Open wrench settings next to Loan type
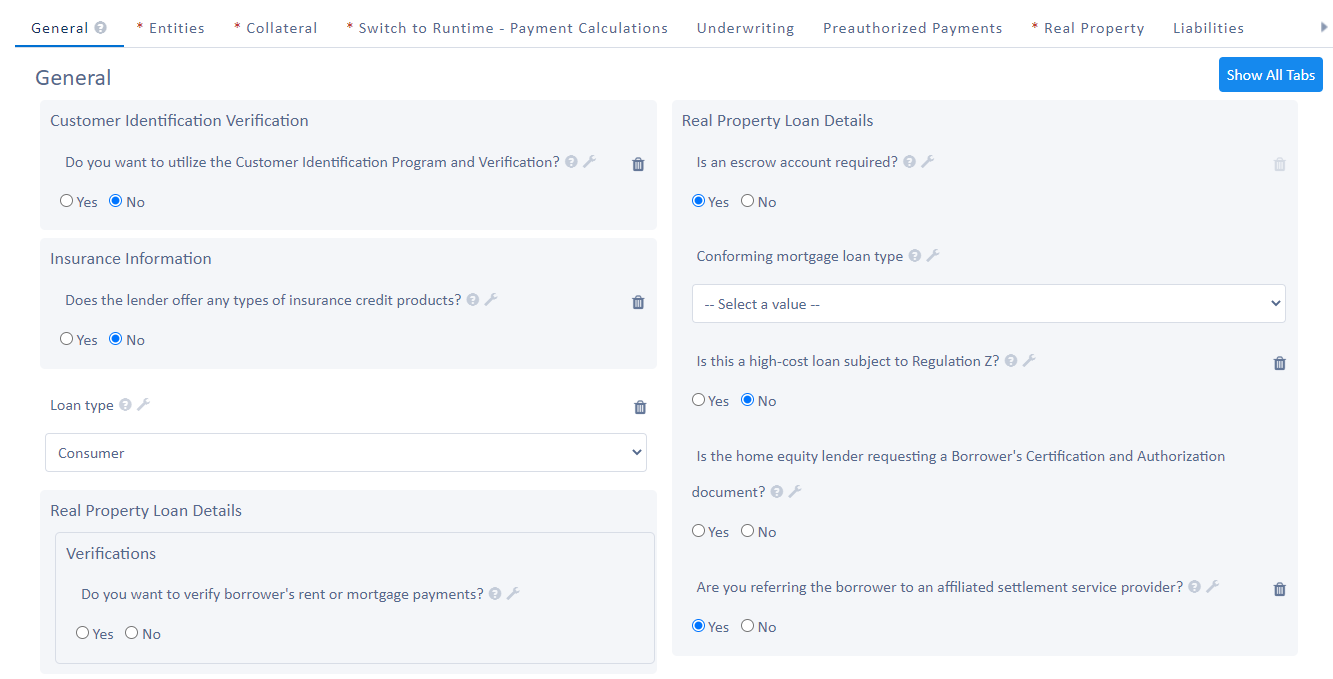This screenshot has height=679, width=1333. coord(143,405)
